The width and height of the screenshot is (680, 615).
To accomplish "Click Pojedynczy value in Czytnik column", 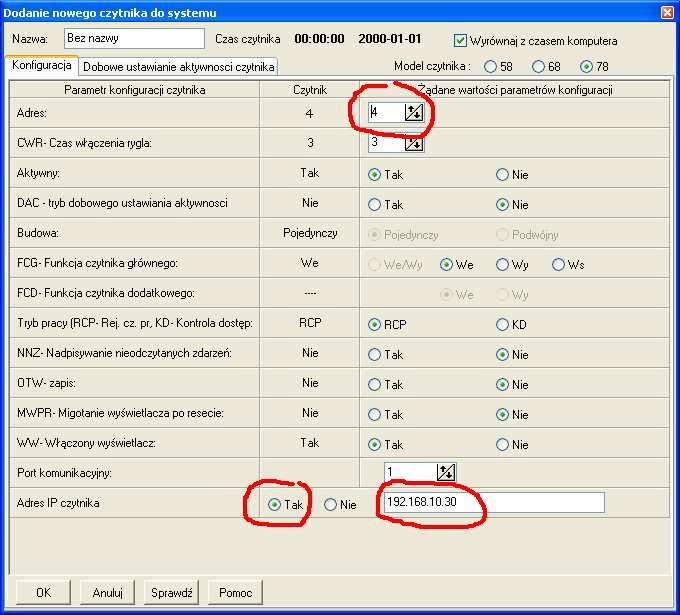I will [310, 233].
